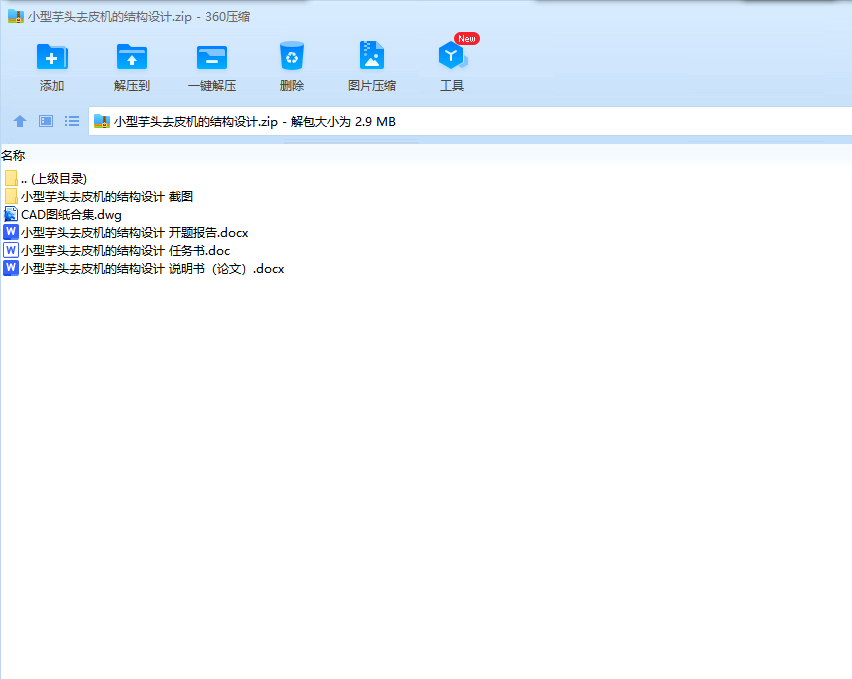Viewport: 852px width, 679px height.
Task: Click the 名称 column header
Action: (x=13, y=155)
